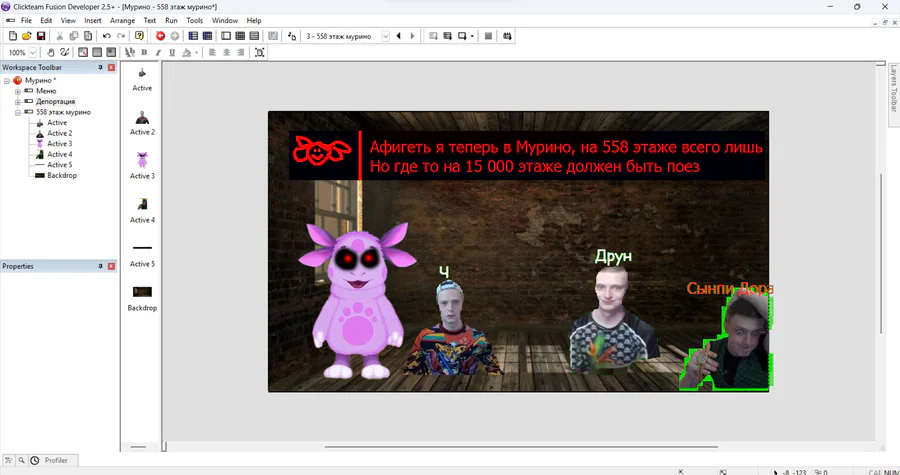Go to next frame arrow
This screenshot has width=900, height=475.
[412, 36]
